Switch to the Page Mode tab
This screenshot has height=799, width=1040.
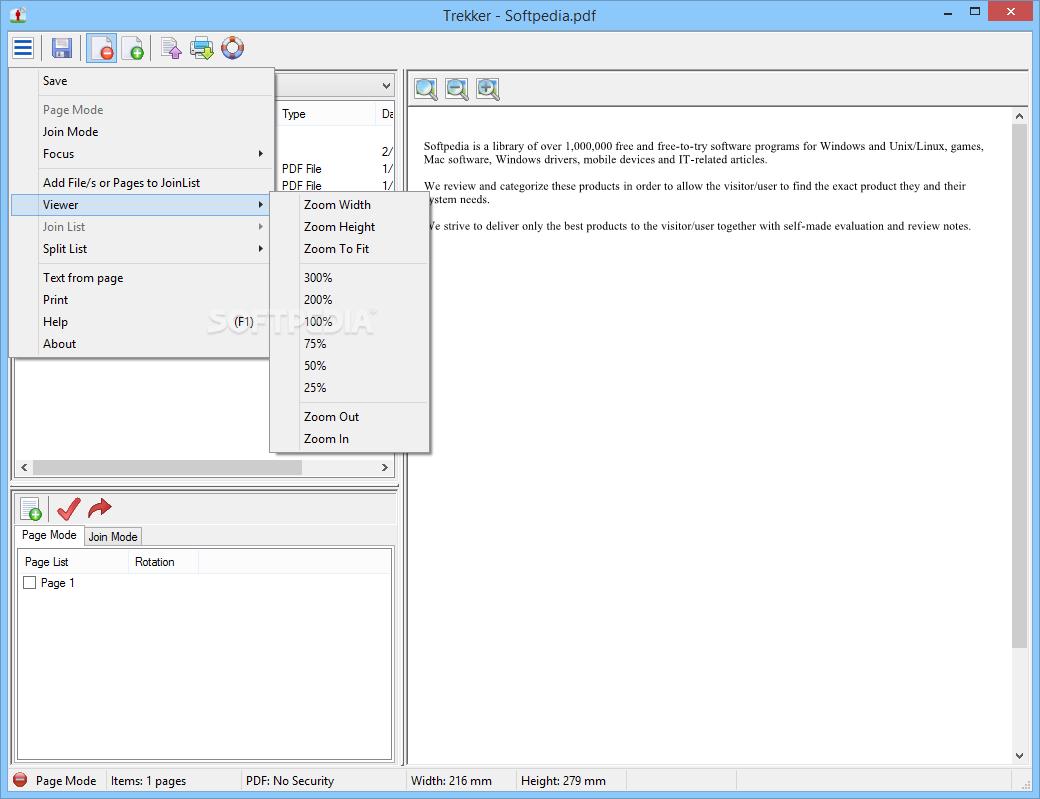click(x=49, y=535)
